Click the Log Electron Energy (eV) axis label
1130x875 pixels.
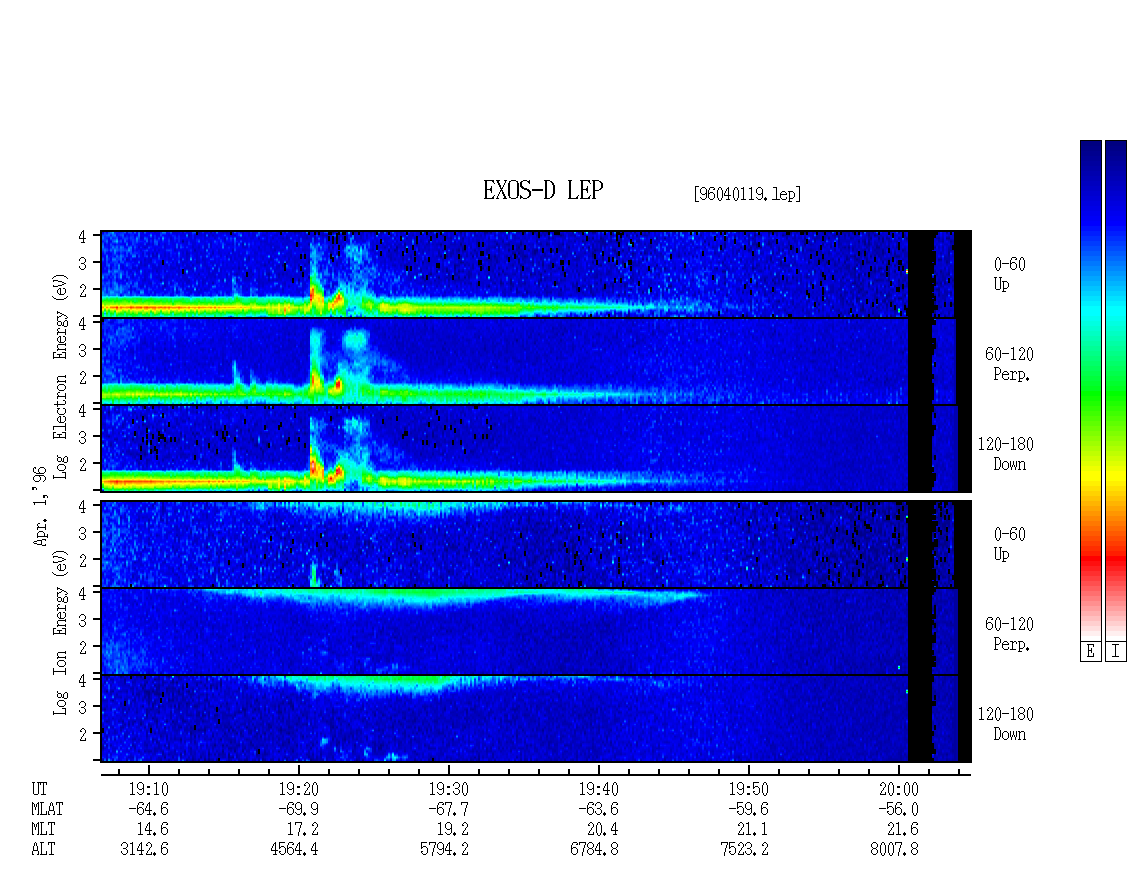(x=60, y=376)
